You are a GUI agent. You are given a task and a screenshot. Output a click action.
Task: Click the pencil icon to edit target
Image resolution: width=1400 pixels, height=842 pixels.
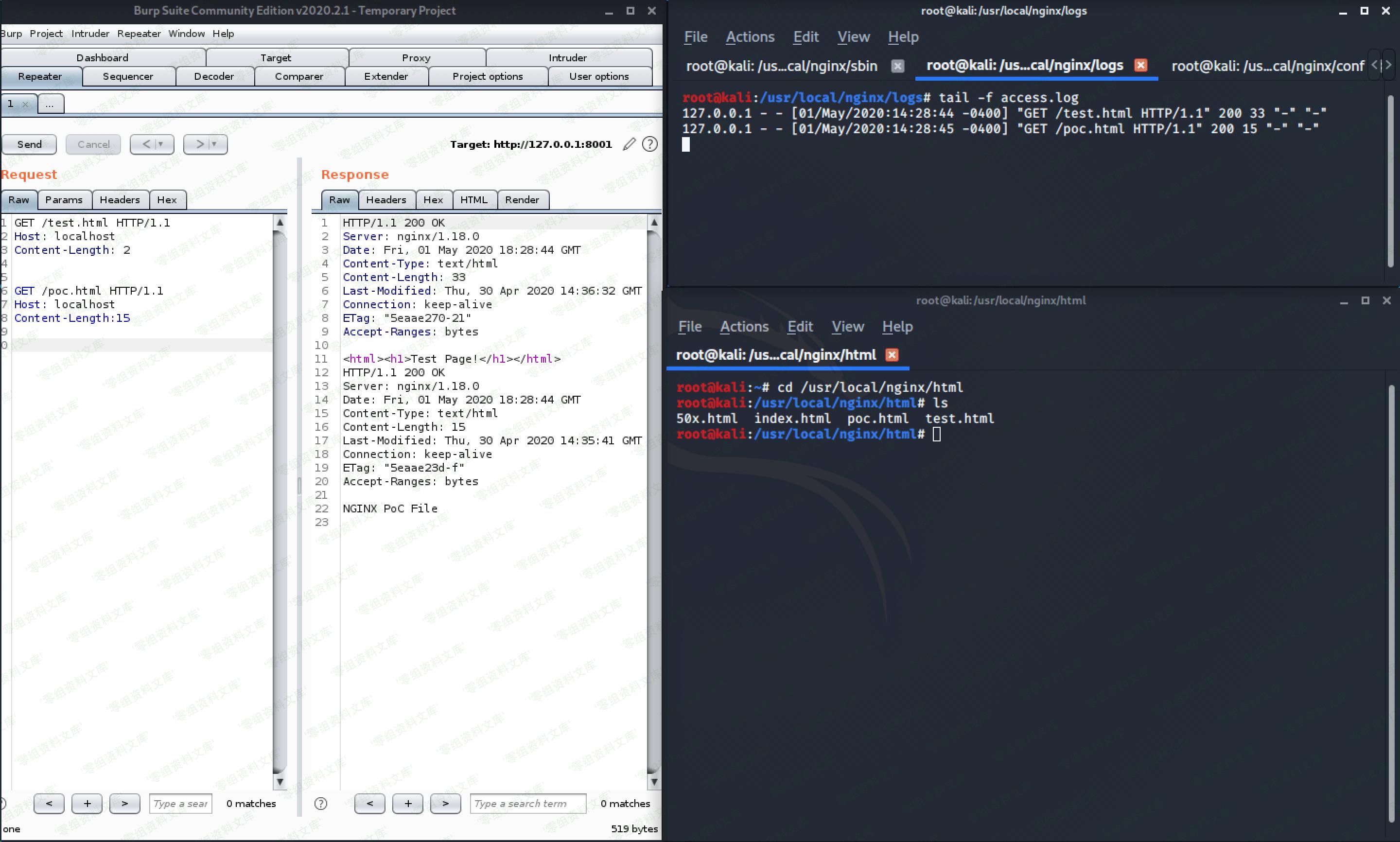[629, 144]
